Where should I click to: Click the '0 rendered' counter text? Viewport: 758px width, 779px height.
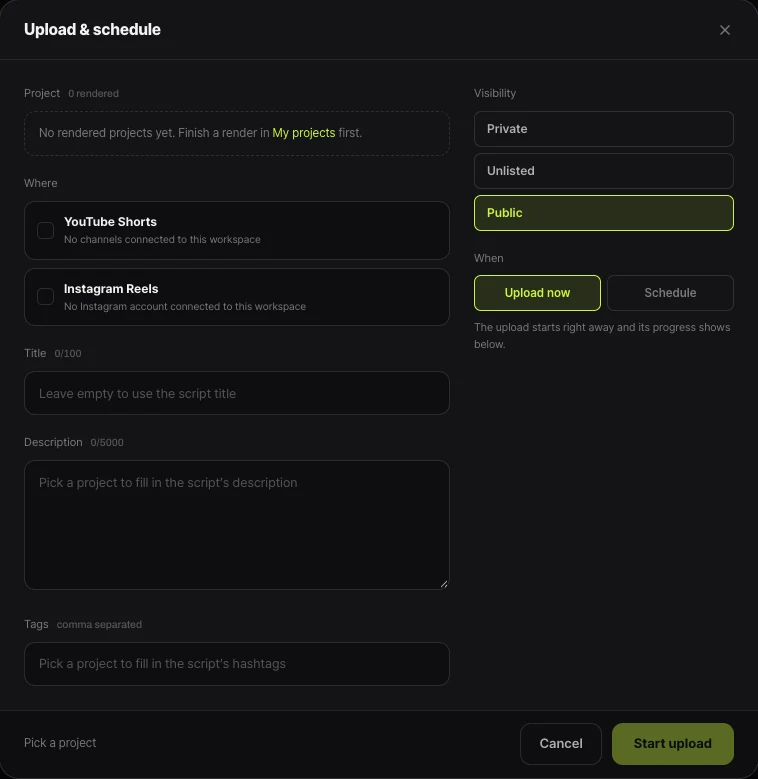tap(93, 93)
